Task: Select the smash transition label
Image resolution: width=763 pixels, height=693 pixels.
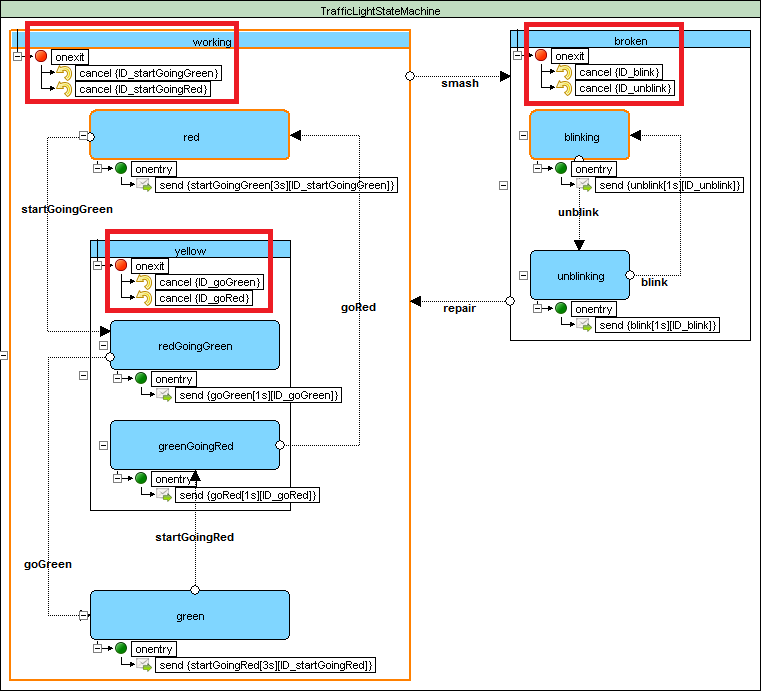Action: 460,83
